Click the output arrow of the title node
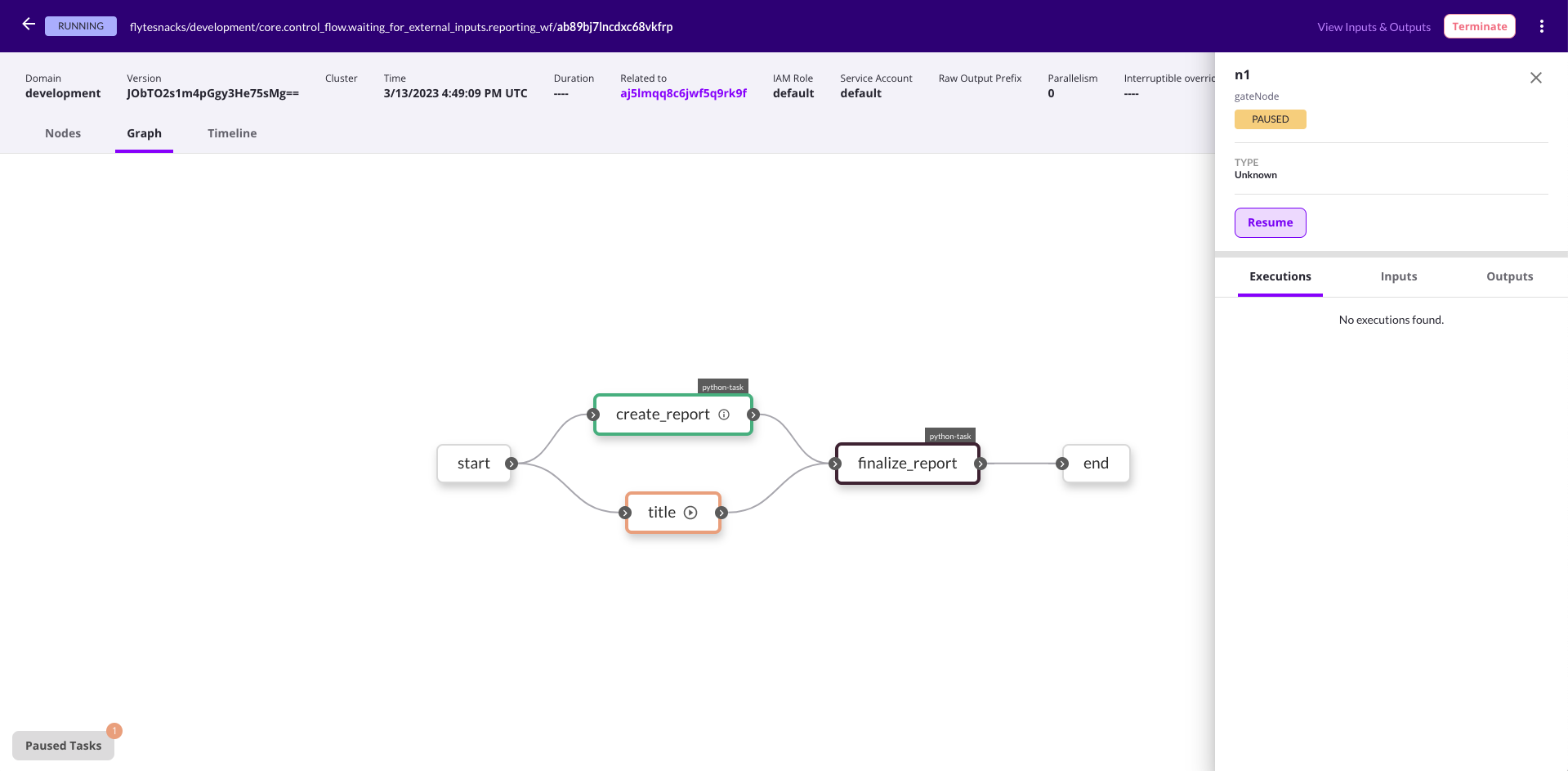 click(x=721, y=512)
